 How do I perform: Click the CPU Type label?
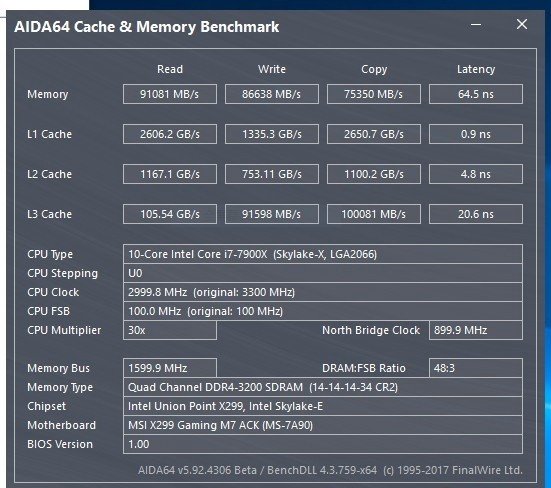pyautogui.click(x=50, y=254)
